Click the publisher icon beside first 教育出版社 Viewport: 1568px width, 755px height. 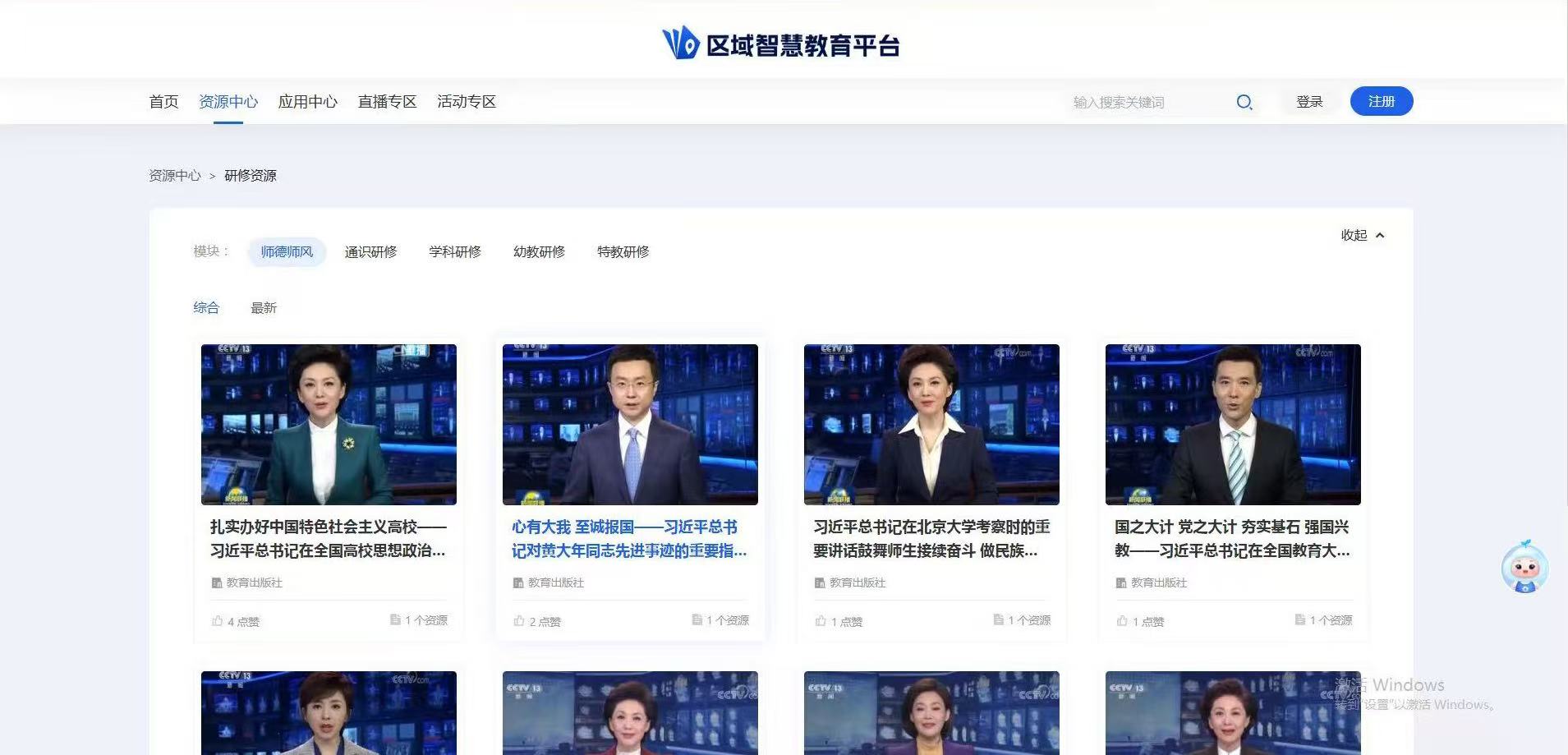click(x=217, y=582)
